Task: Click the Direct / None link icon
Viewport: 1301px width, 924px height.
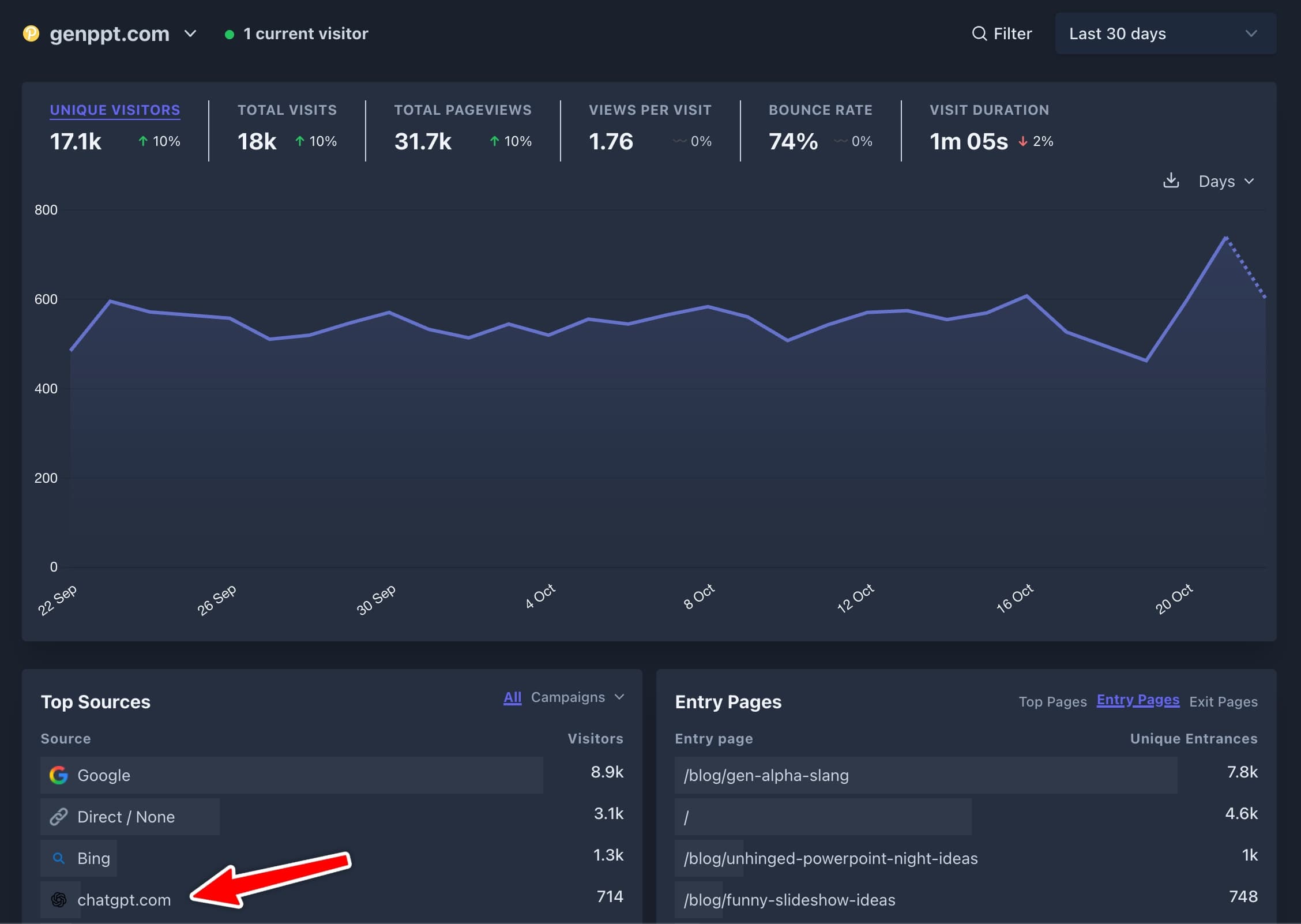Action: coord(59,817)
